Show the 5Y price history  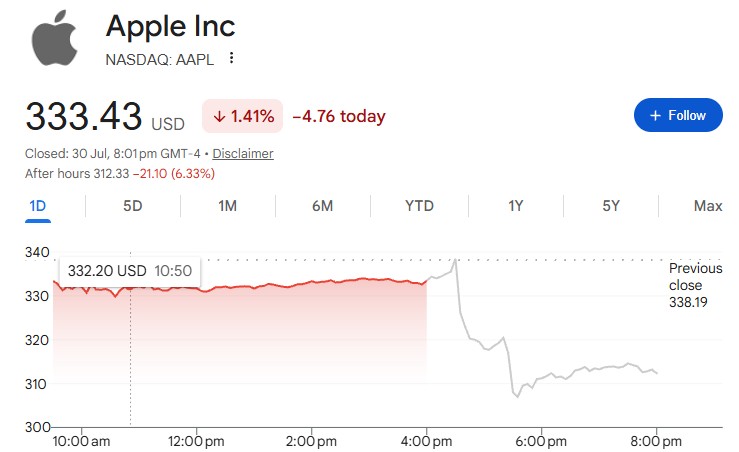click(611, 206)
